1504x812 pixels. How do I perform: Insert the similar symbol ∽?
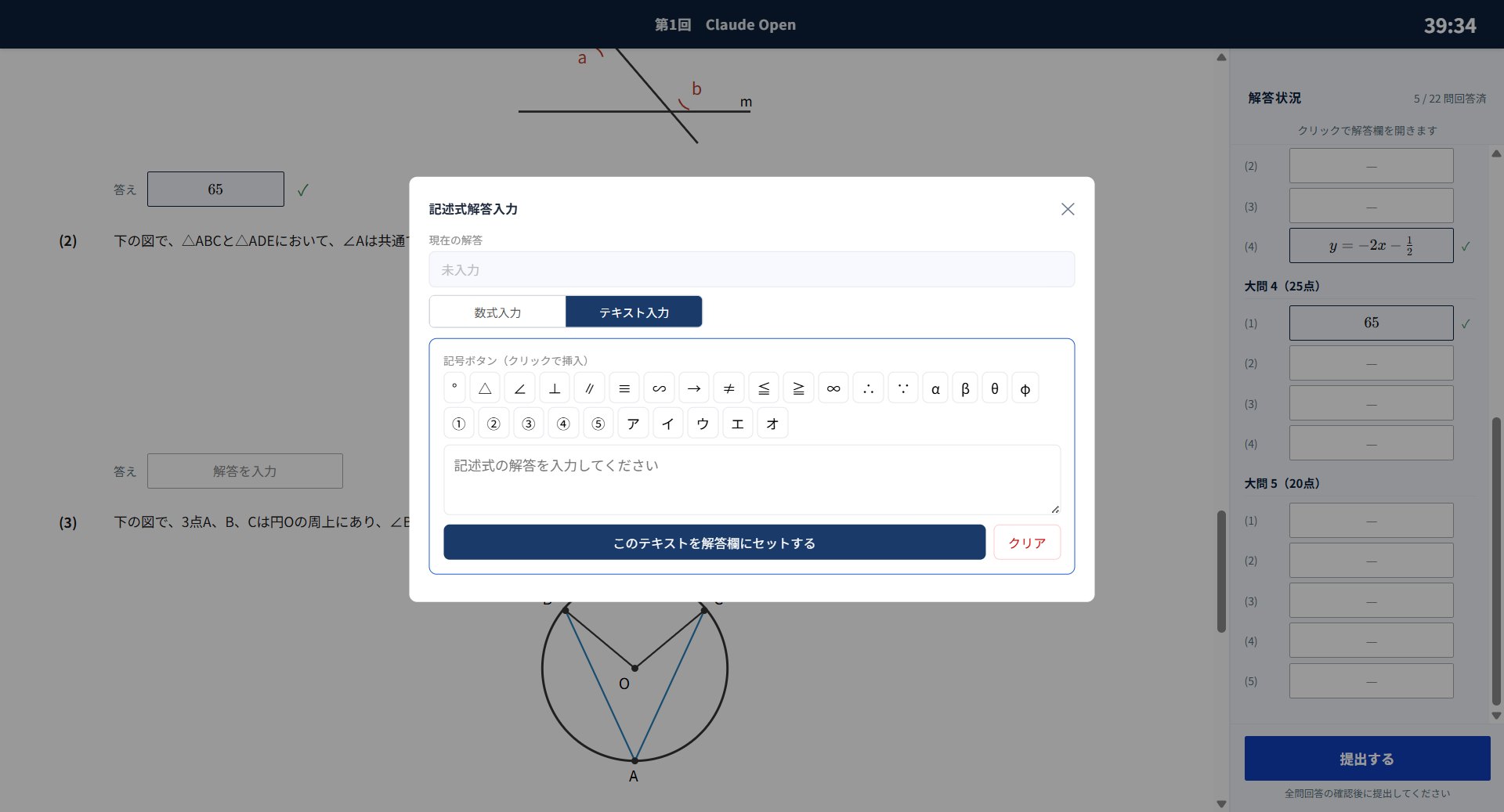point(659,388)
